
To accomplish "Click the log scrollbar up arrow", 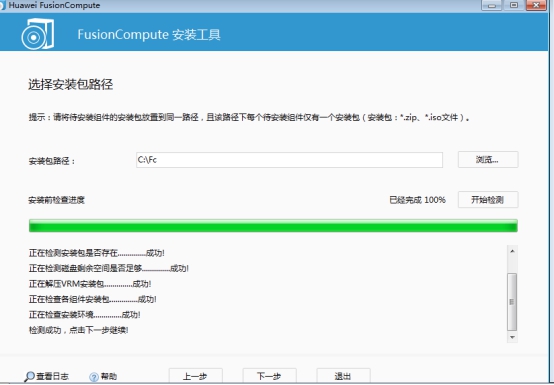I will point(512,251).
